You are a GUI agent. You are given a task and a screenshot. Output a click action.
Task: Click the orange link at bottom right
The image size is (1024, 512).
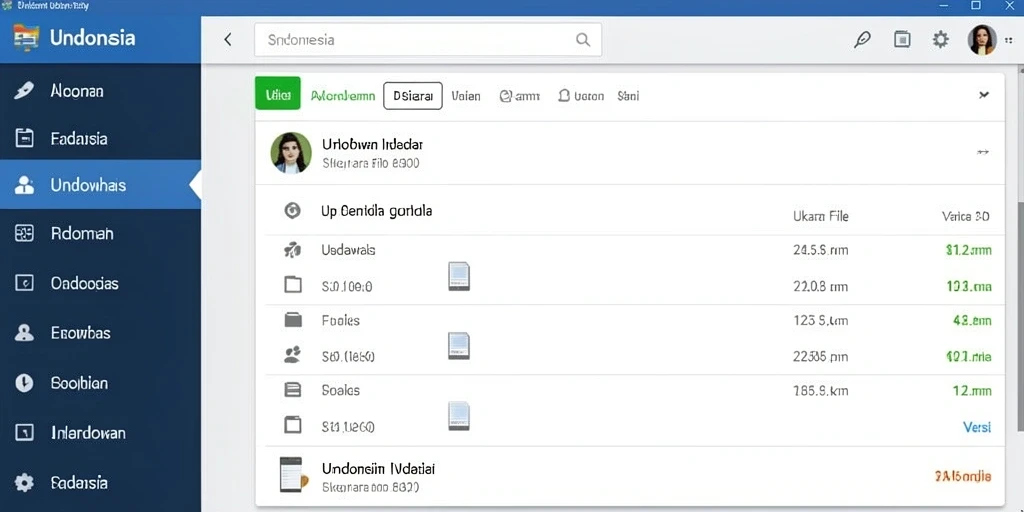pyautogui.click(x=963, y=476)
